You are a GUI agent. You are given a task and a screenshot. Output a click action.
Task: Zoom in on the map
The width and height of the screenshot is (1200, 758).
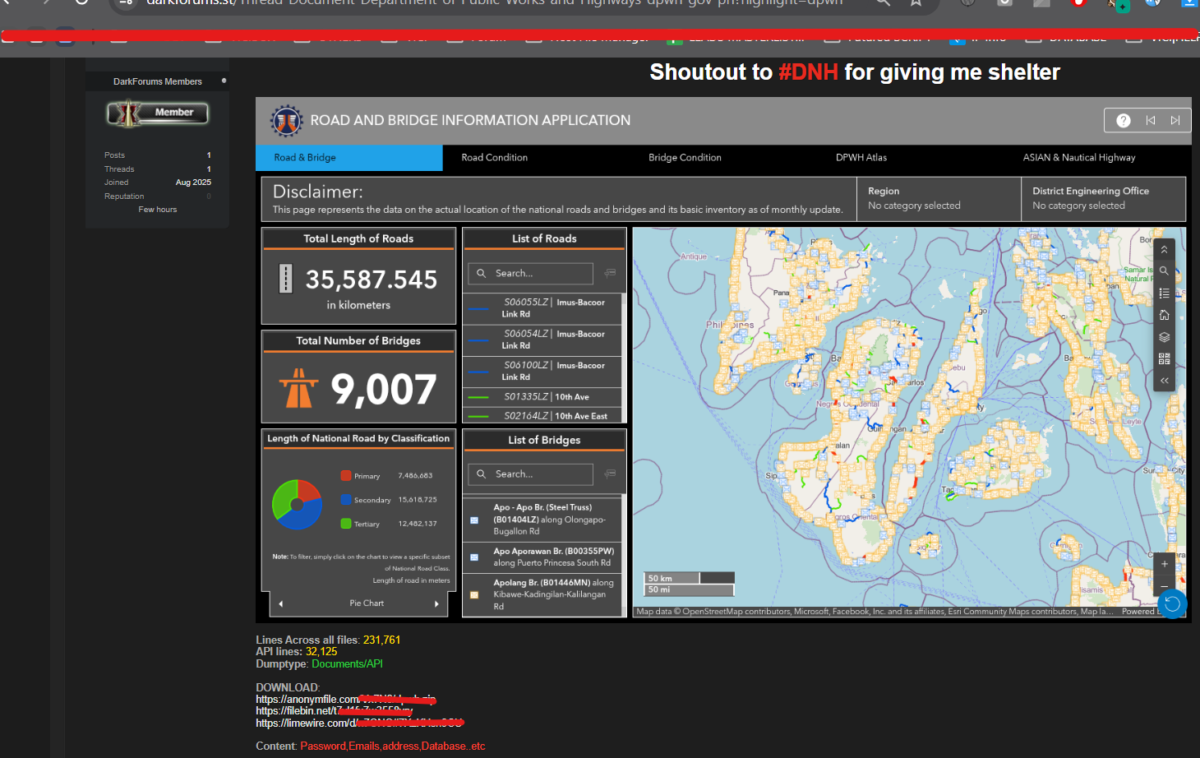pyautogui.click(x=1164, y=564)
